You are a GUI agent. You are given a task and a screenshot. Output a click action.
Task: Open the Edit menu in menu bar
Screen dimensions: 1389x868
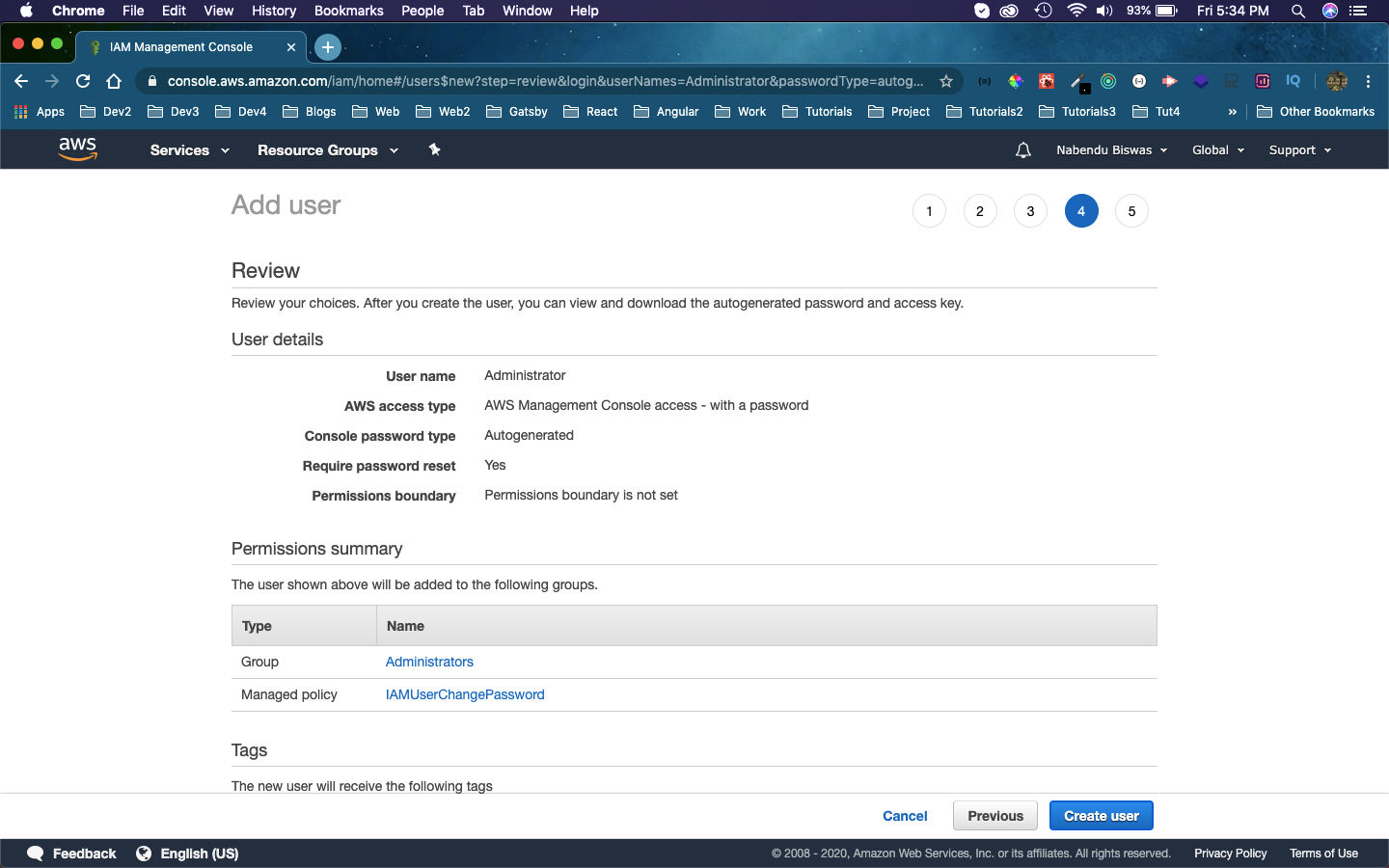tap(174, 11)
